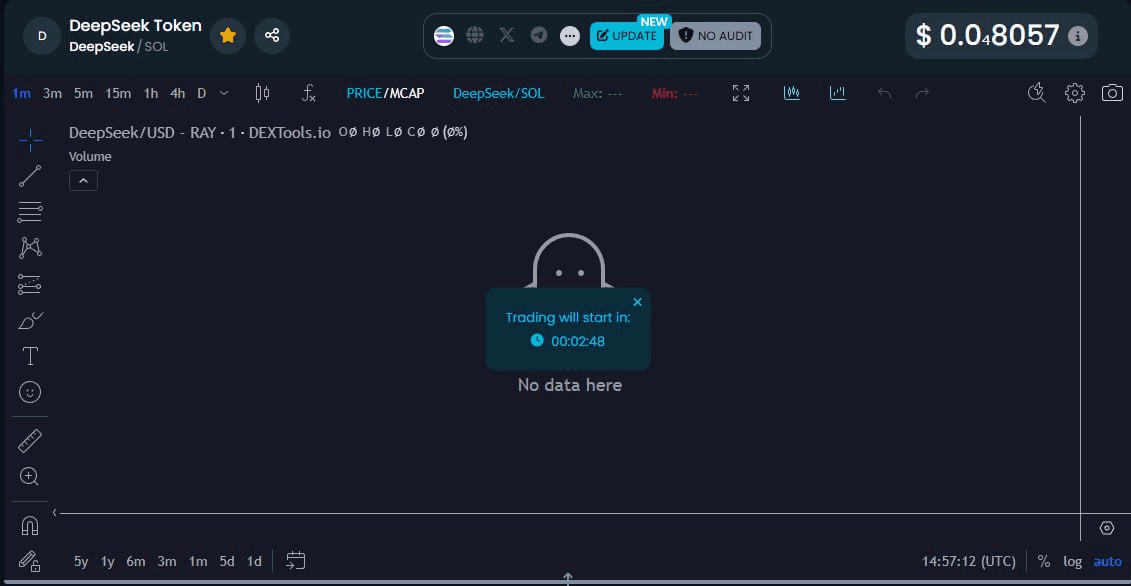The width and height of the screenshot is (1131, 586).
Task: Select the D (daily) interval
Action: click(x=202, y=93)
